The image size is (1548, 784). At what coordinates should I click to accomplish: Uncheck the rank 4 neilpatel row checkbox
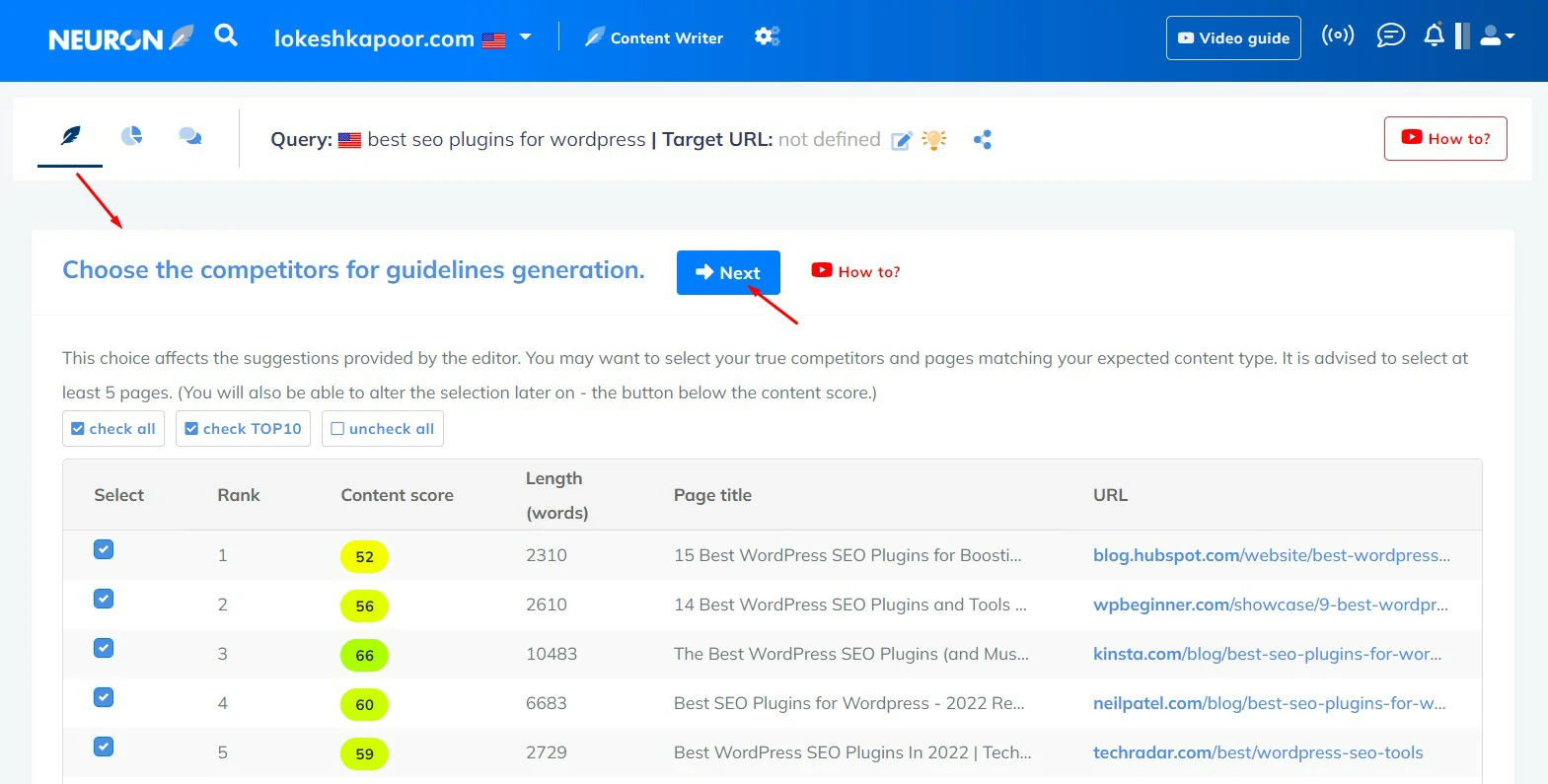coord(104,697)
